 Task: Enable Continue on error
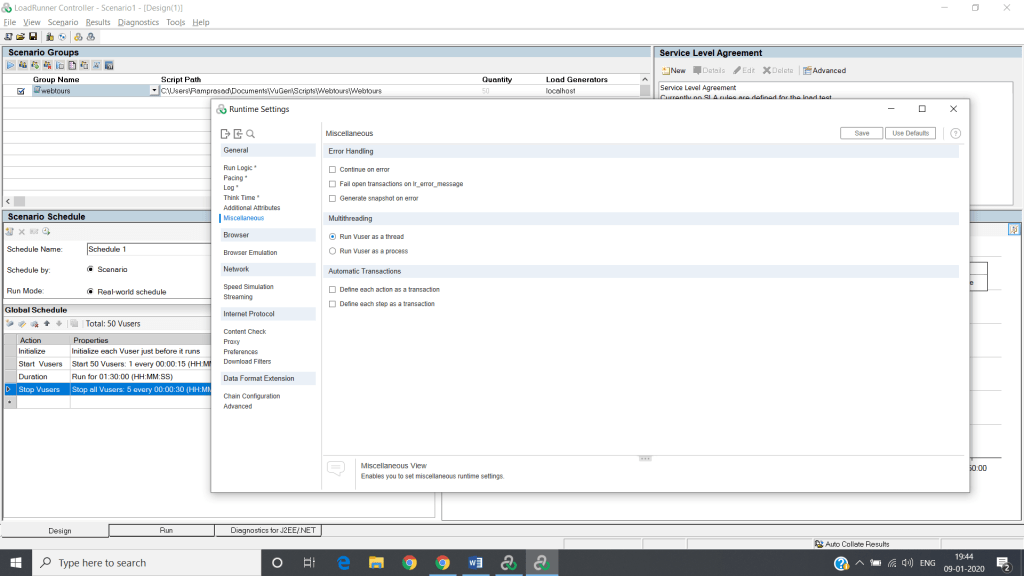coord(334,169)
